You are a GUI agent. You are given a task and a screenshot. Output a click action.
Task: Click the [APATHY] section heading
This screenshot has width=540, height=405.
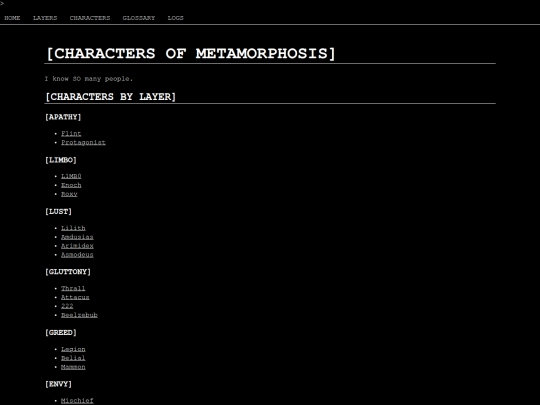click(x=63, y=117)
